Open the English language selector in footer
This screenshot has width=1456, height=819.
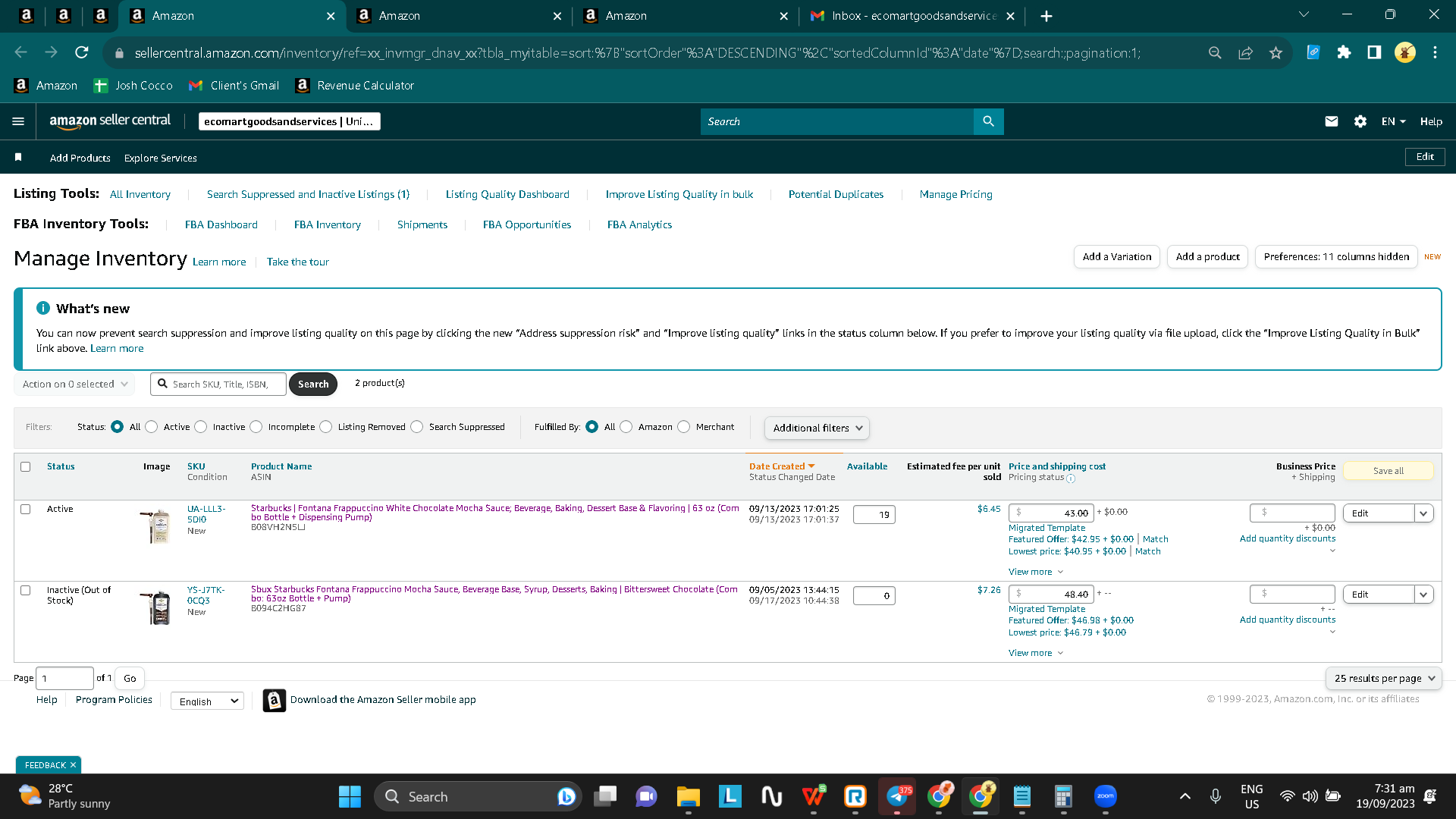point(207,701)
